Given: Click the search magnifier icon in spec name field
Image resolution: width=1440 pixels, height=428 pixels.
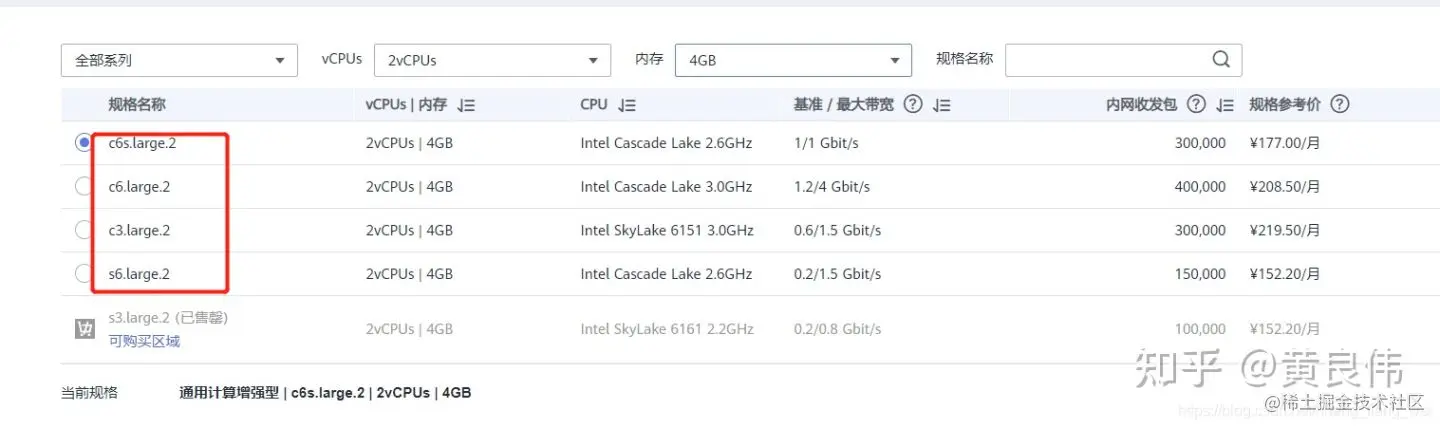Looking at the screenshot, I should 1221,59.
